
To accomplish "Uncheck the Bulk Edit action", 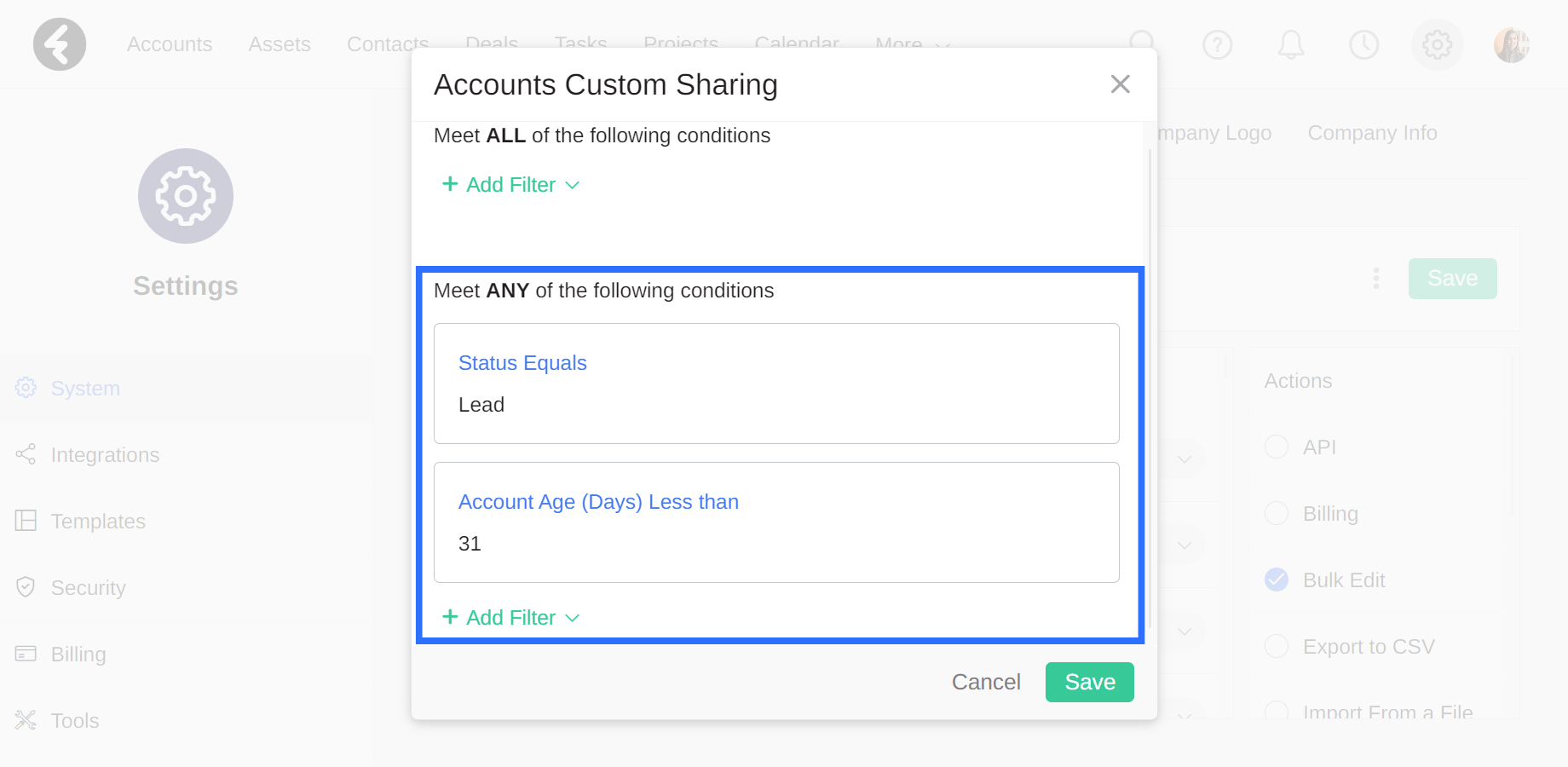I will (x=1277, y=580).
